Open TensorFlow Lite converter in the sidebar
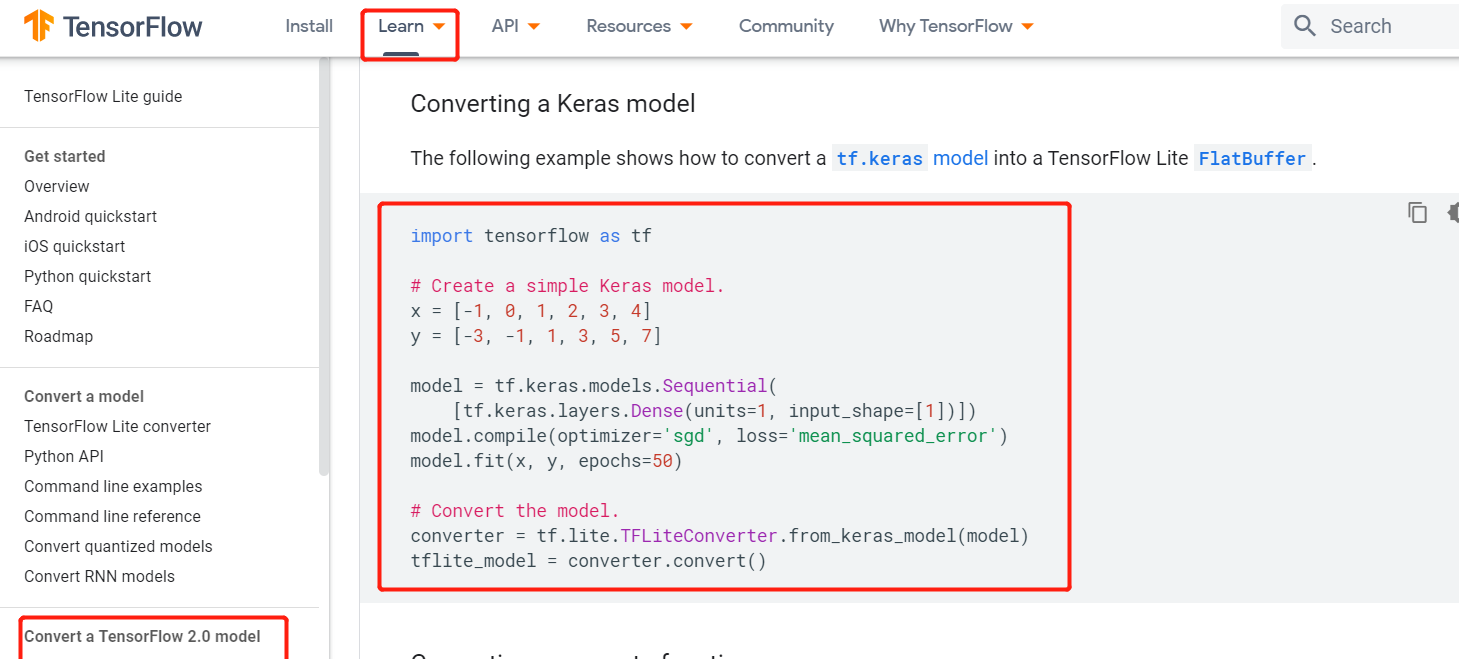The width and height of the screenshot is (1459, 659). tap(118, 426)
